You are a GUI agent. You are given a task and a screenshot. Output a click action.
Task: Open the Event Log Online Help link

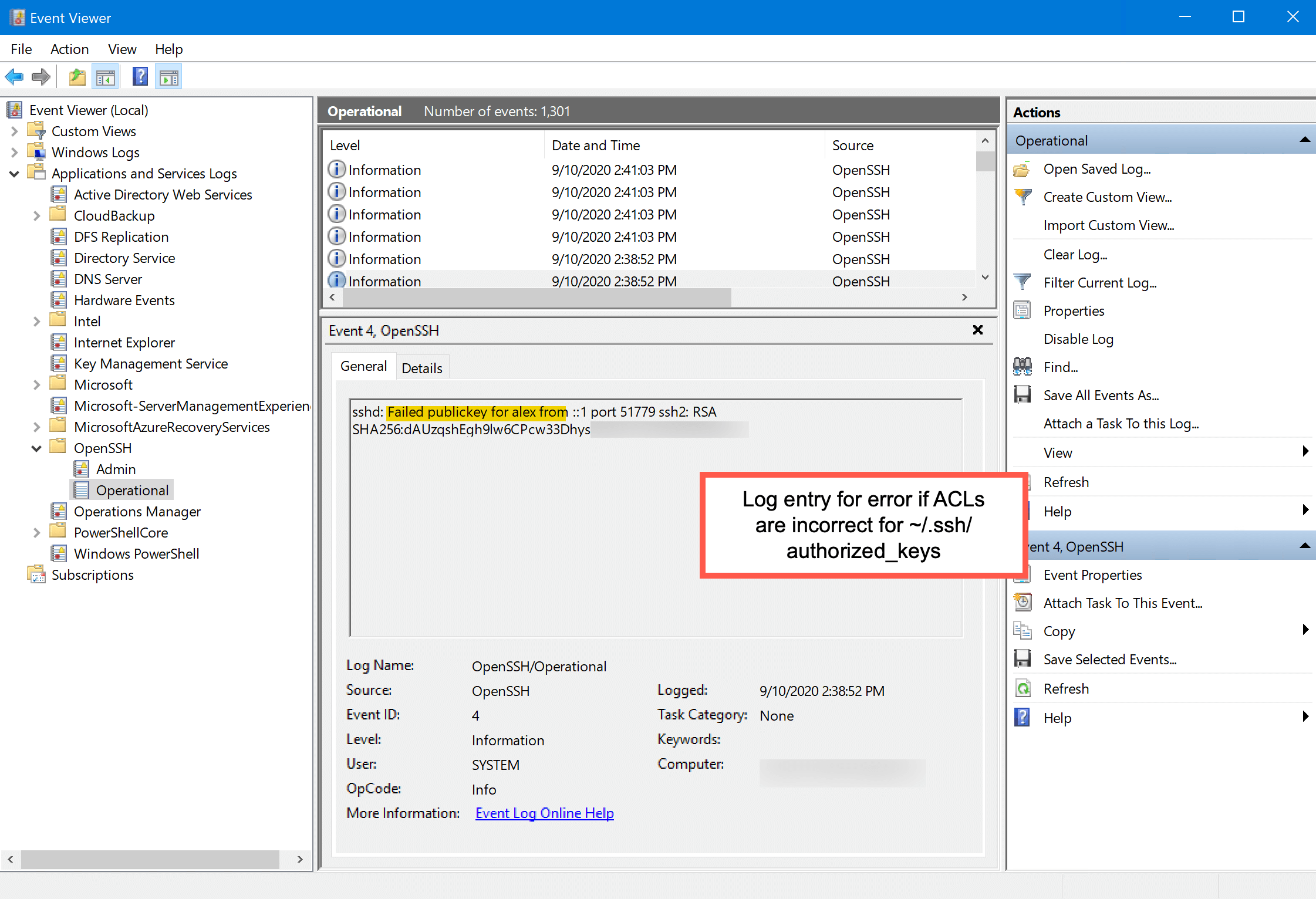pyautogui.click(x=544, y=813)
